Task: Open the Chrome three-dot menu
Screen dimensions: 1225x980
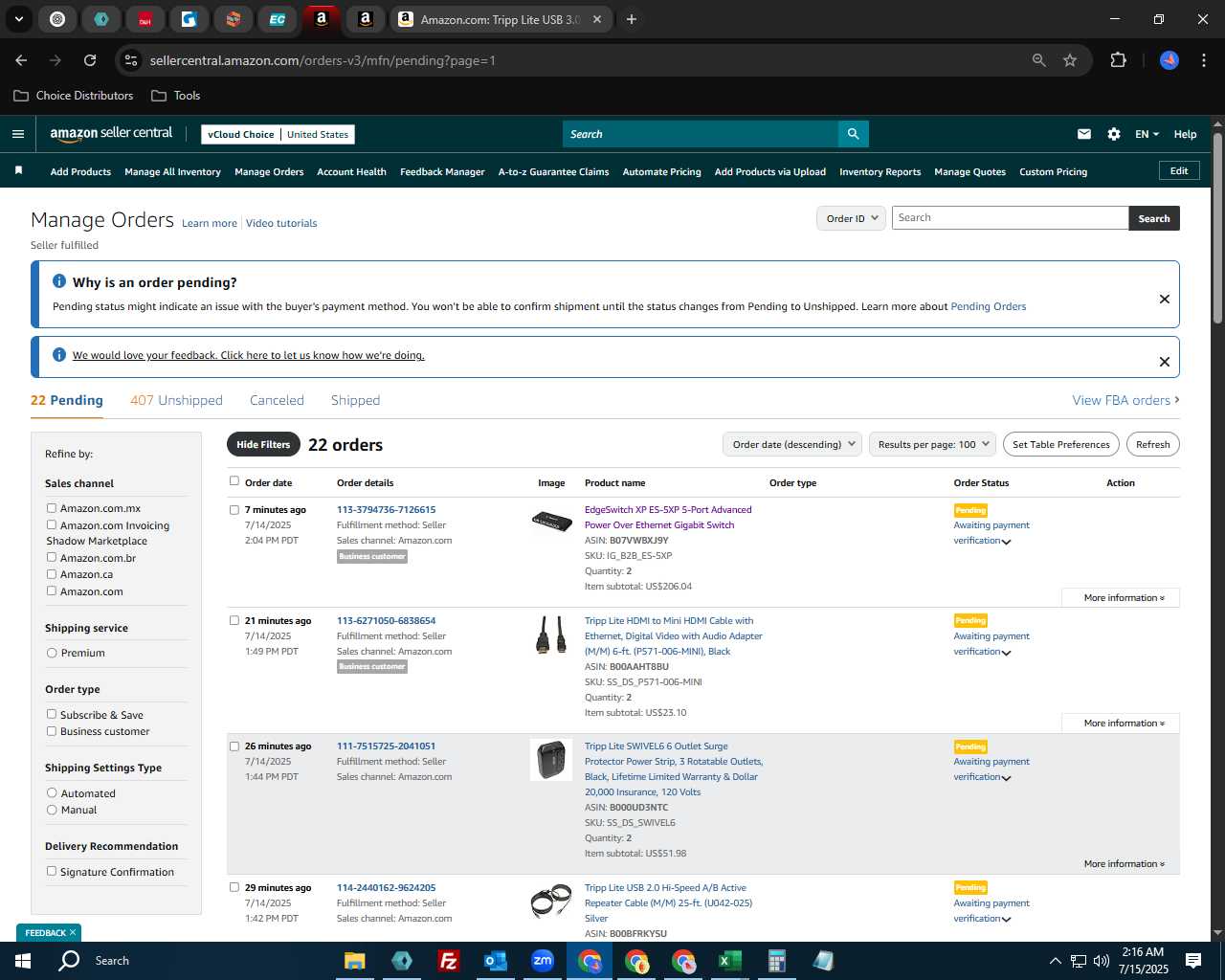Action: [x=1202, y=60]
